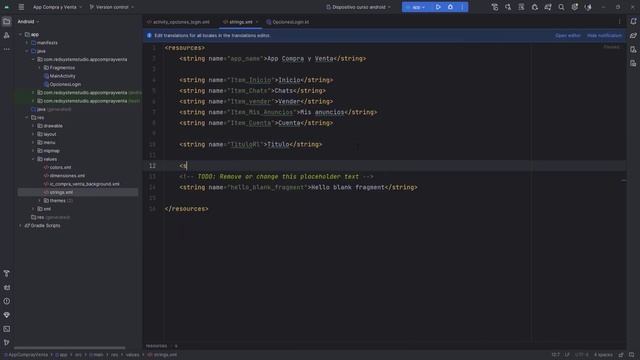640x360 pixels.
Task: Collapse the values folder
Action: (x=33, y=159)
